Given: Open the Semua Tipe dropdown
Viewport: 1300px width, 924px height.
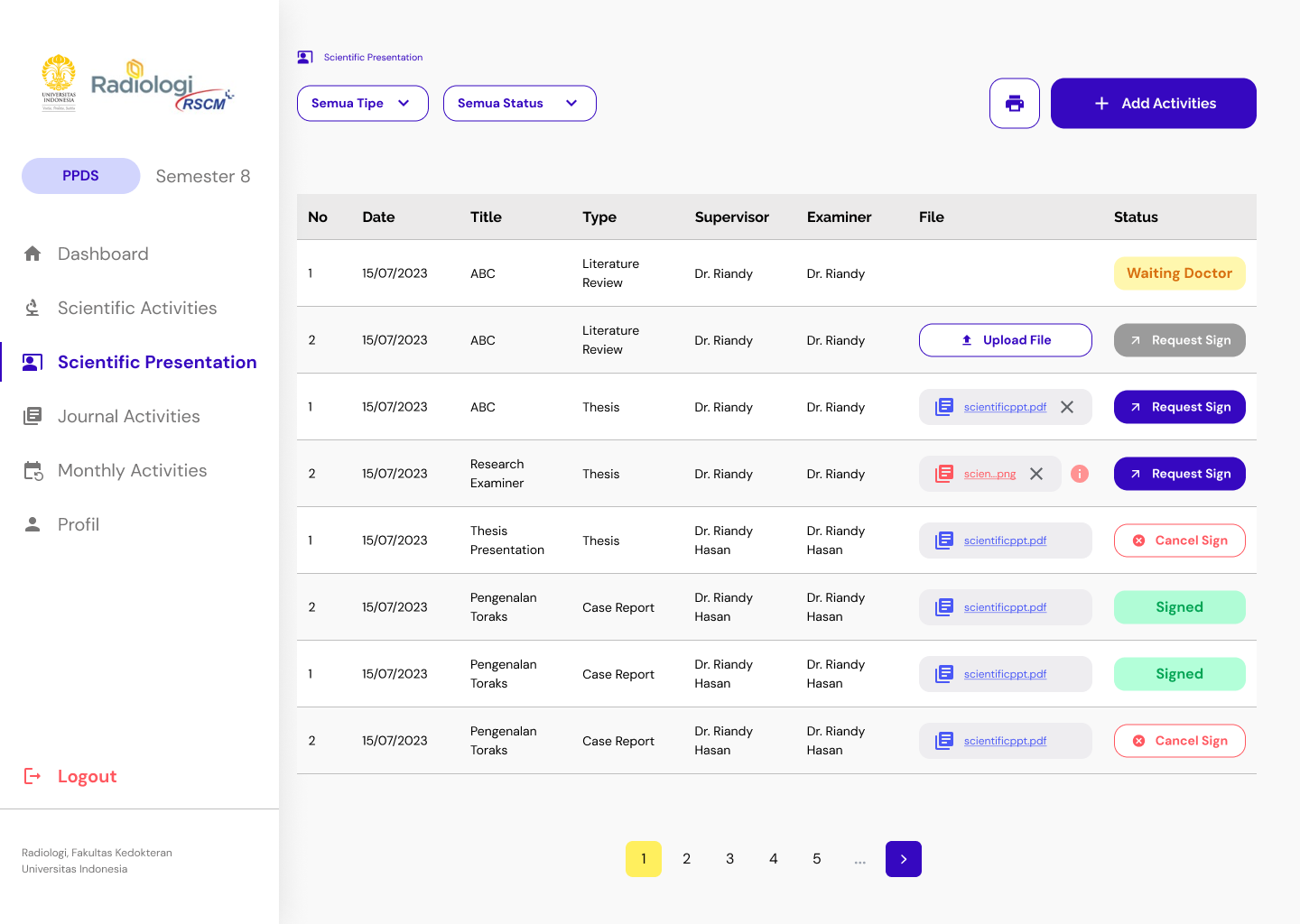Looking at the screenshot, I should point(362,103).
